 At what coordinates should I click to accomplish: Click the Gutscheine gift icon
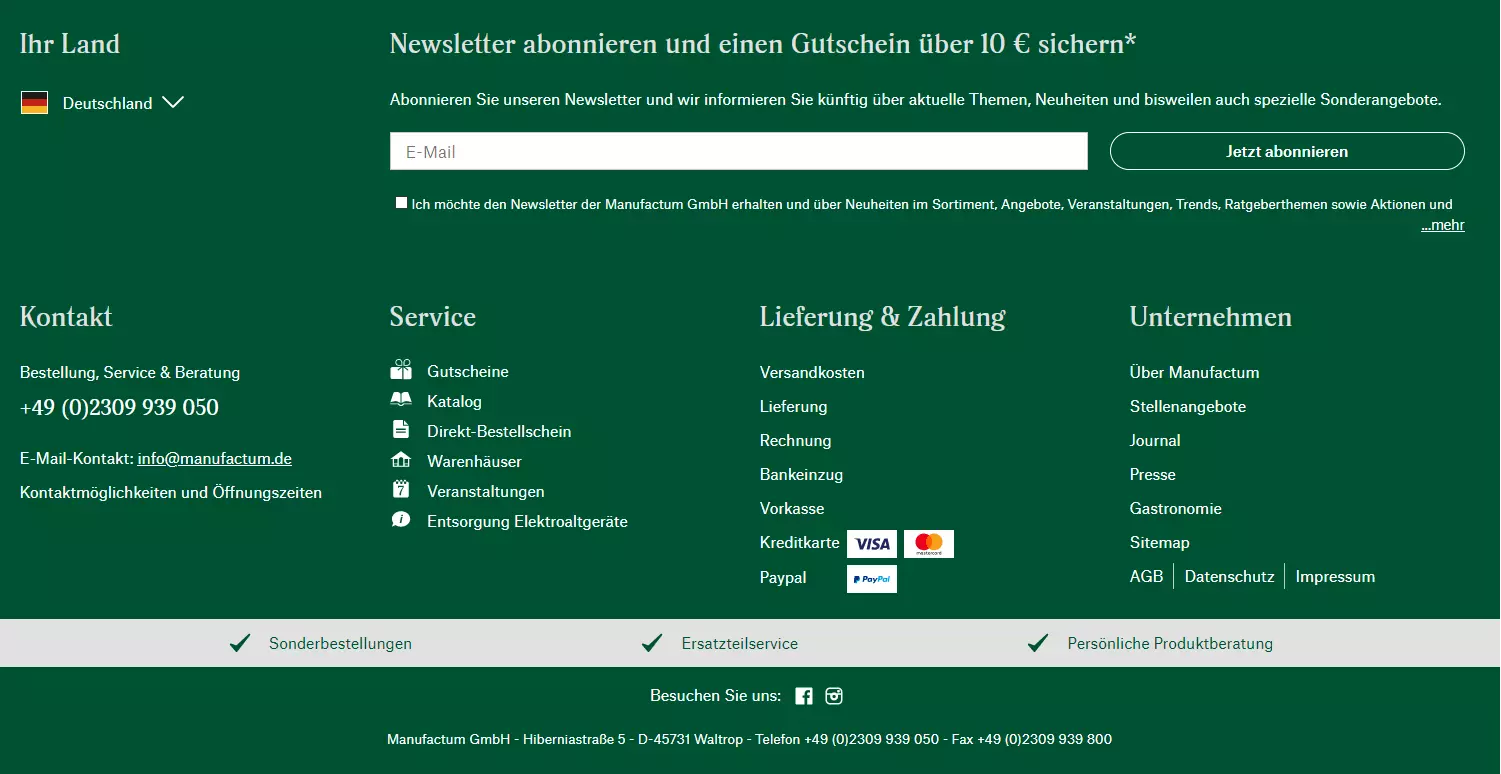401,370
